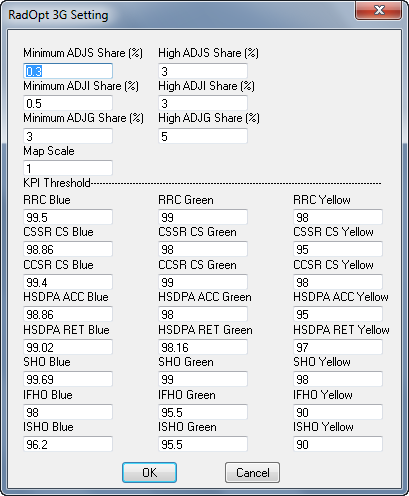The image size is (409, 496).
Task: Click the 'High ADJG Share (%)' label
Action: click(209, 118)
